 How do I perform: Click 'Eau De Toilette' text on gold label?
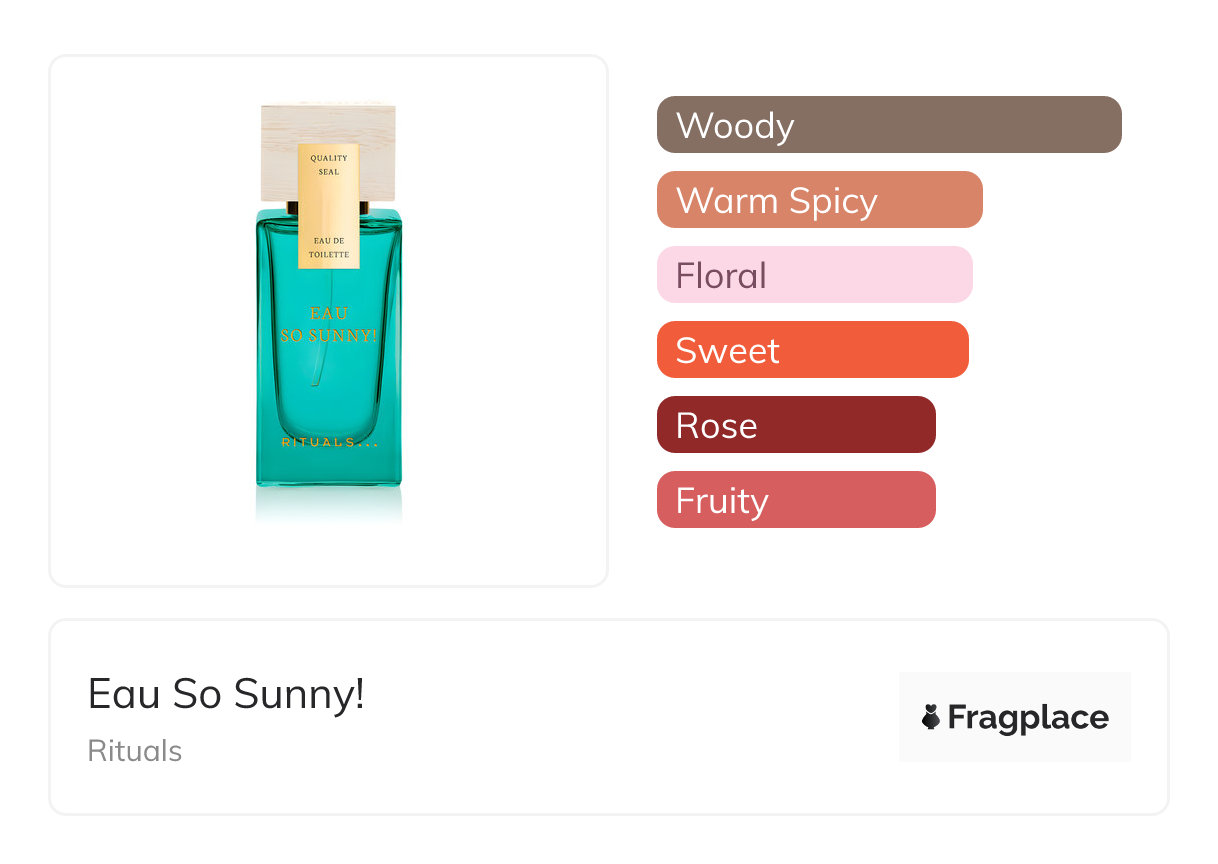[328, 248]
